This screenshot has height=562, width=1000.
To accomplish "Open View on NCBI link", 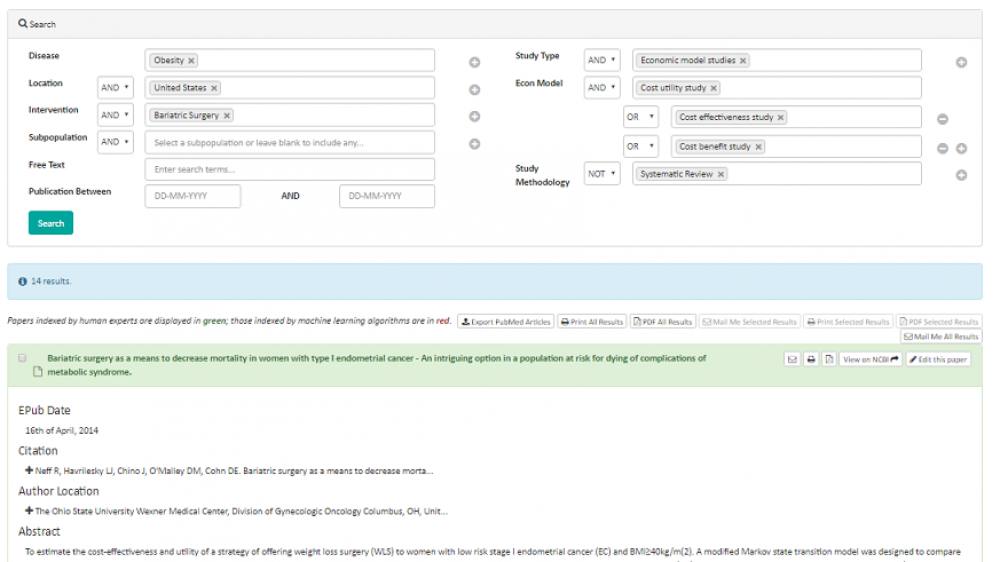I will pos(870,359).
